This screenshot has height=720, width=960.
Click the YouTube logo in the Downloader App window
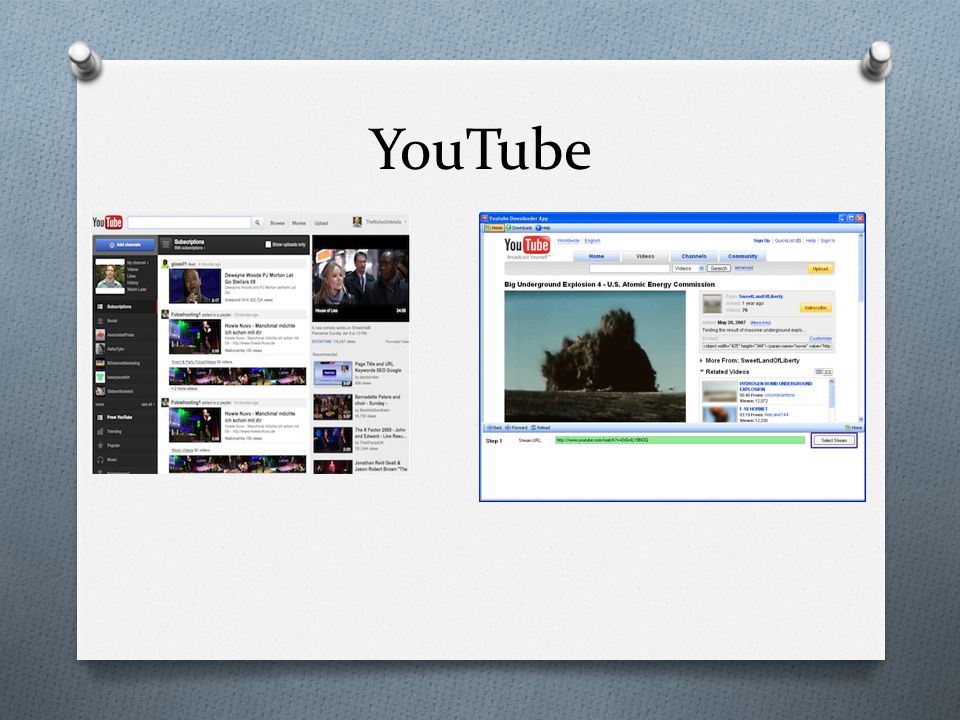coord(527,245)
